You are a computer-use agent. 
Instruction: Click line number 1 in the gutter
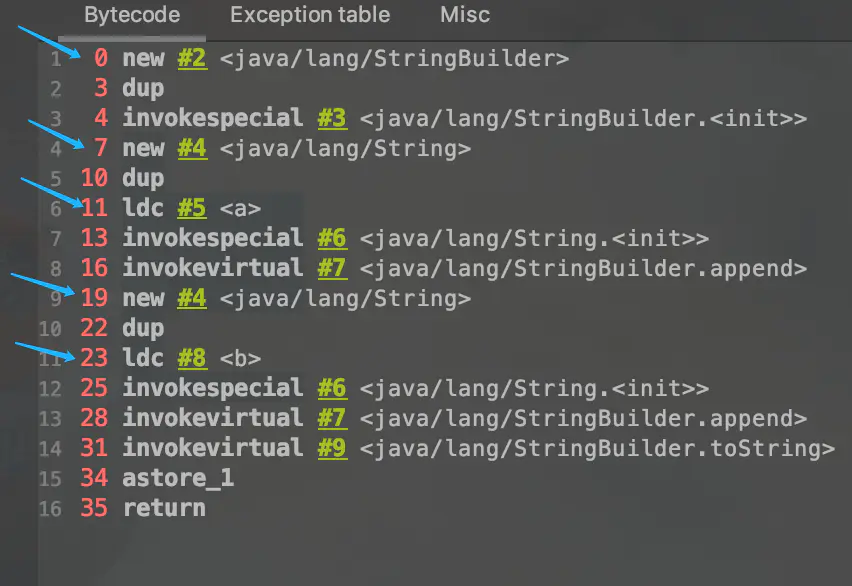(55, 59)
